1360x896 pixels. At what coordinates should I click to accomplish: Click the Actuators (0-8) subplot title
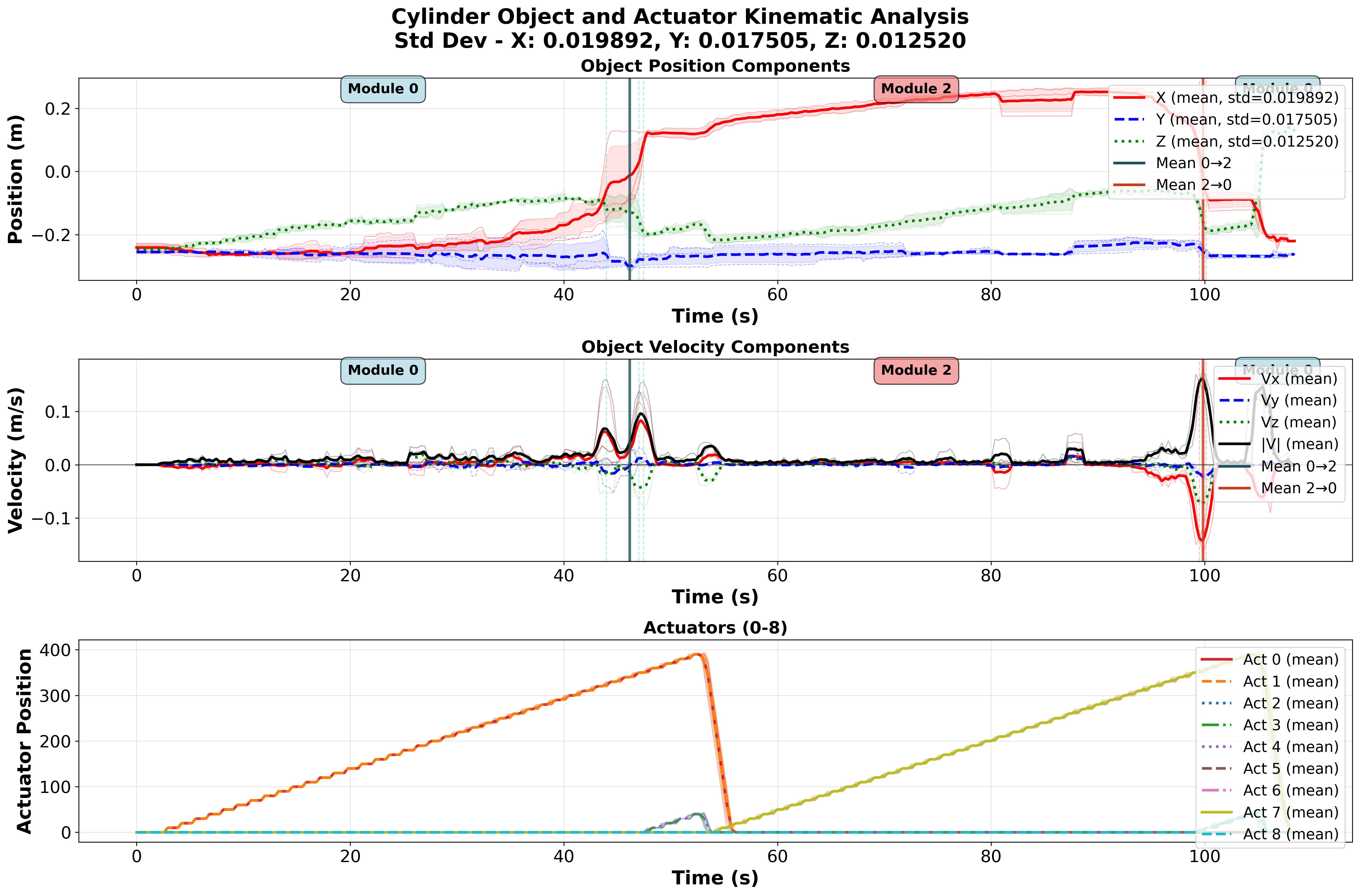click(x=715, y=628)
